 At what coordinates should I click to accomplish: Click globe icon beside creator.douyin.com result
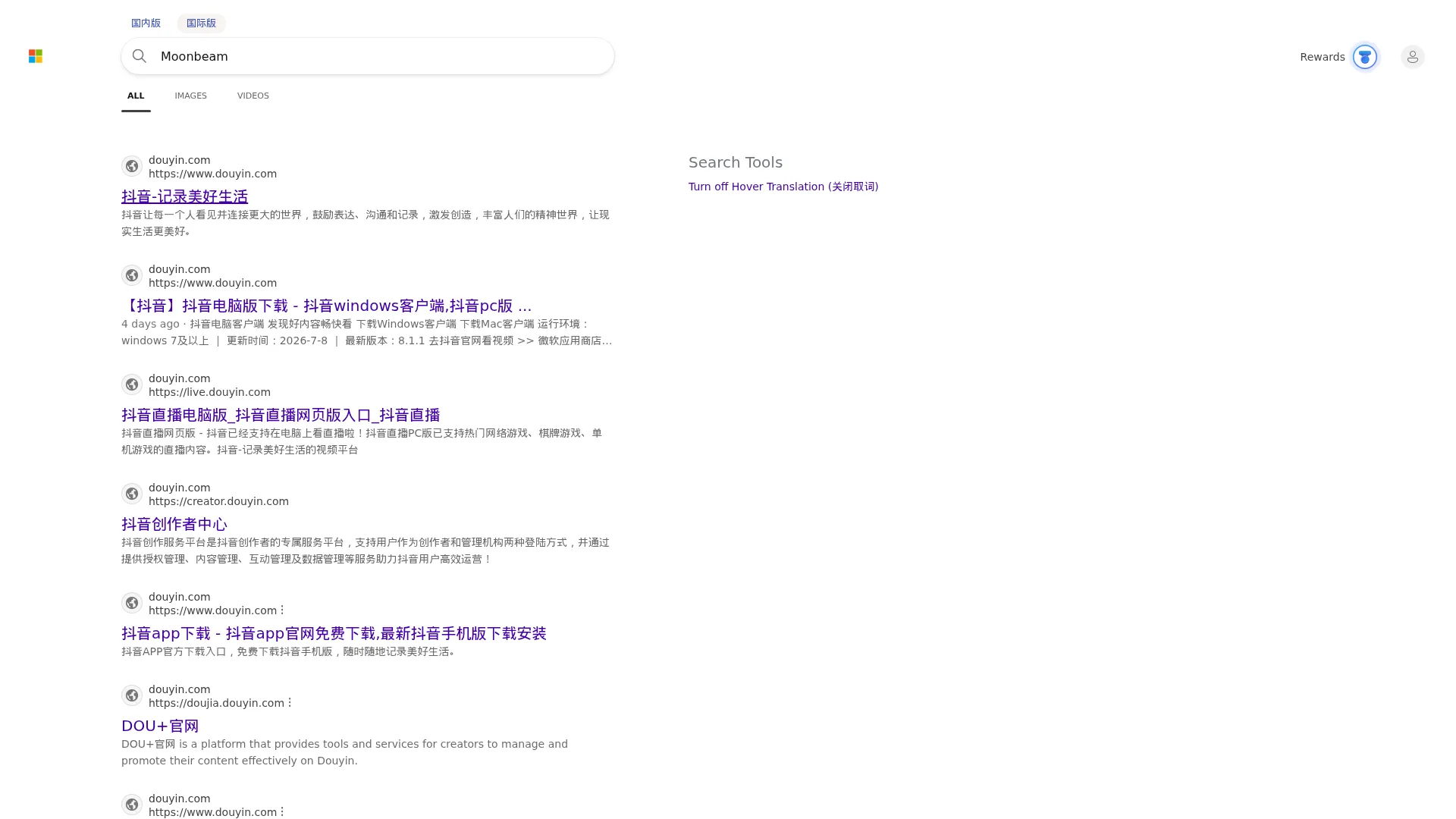click(132, 494)
